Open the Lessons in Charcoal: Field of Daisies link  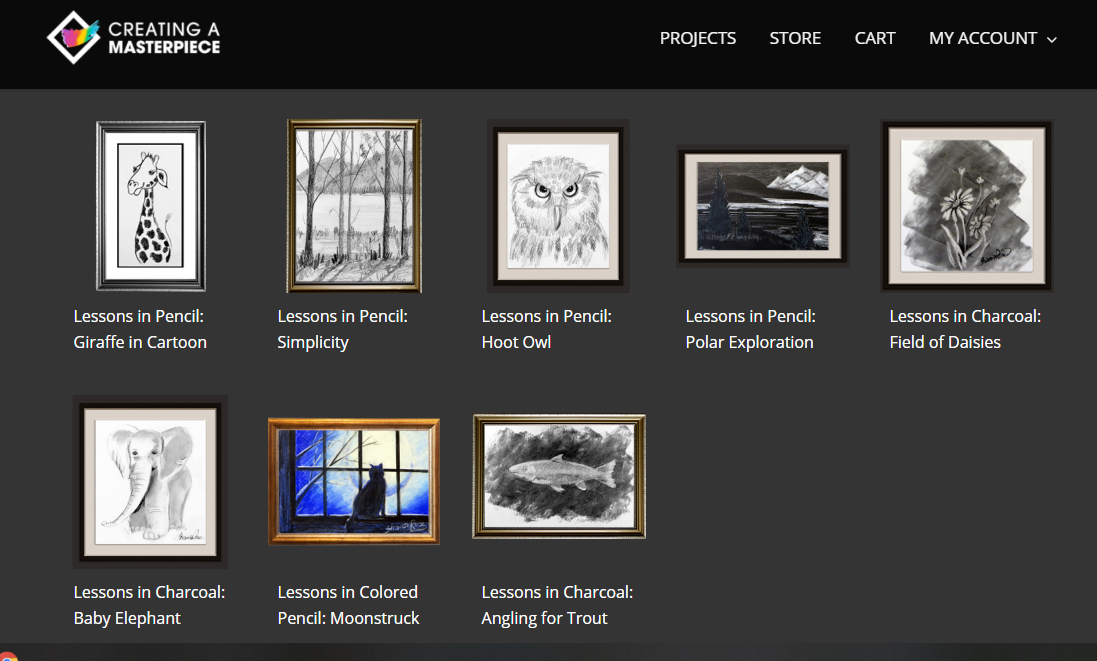[965, 329]
